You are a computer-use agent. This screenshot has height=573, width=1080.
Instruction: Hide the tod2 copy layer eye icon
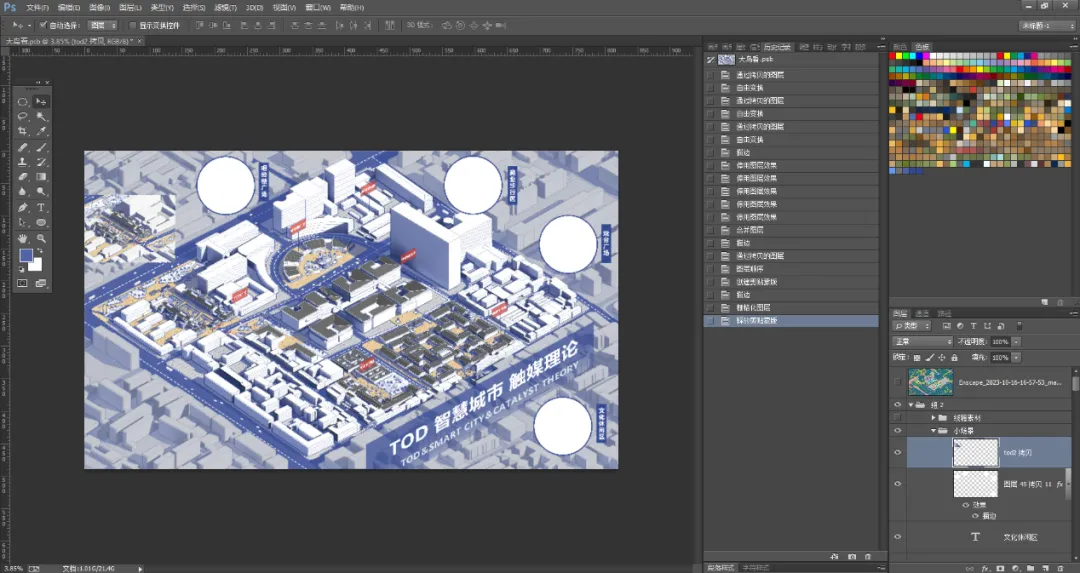coord(897,452)
